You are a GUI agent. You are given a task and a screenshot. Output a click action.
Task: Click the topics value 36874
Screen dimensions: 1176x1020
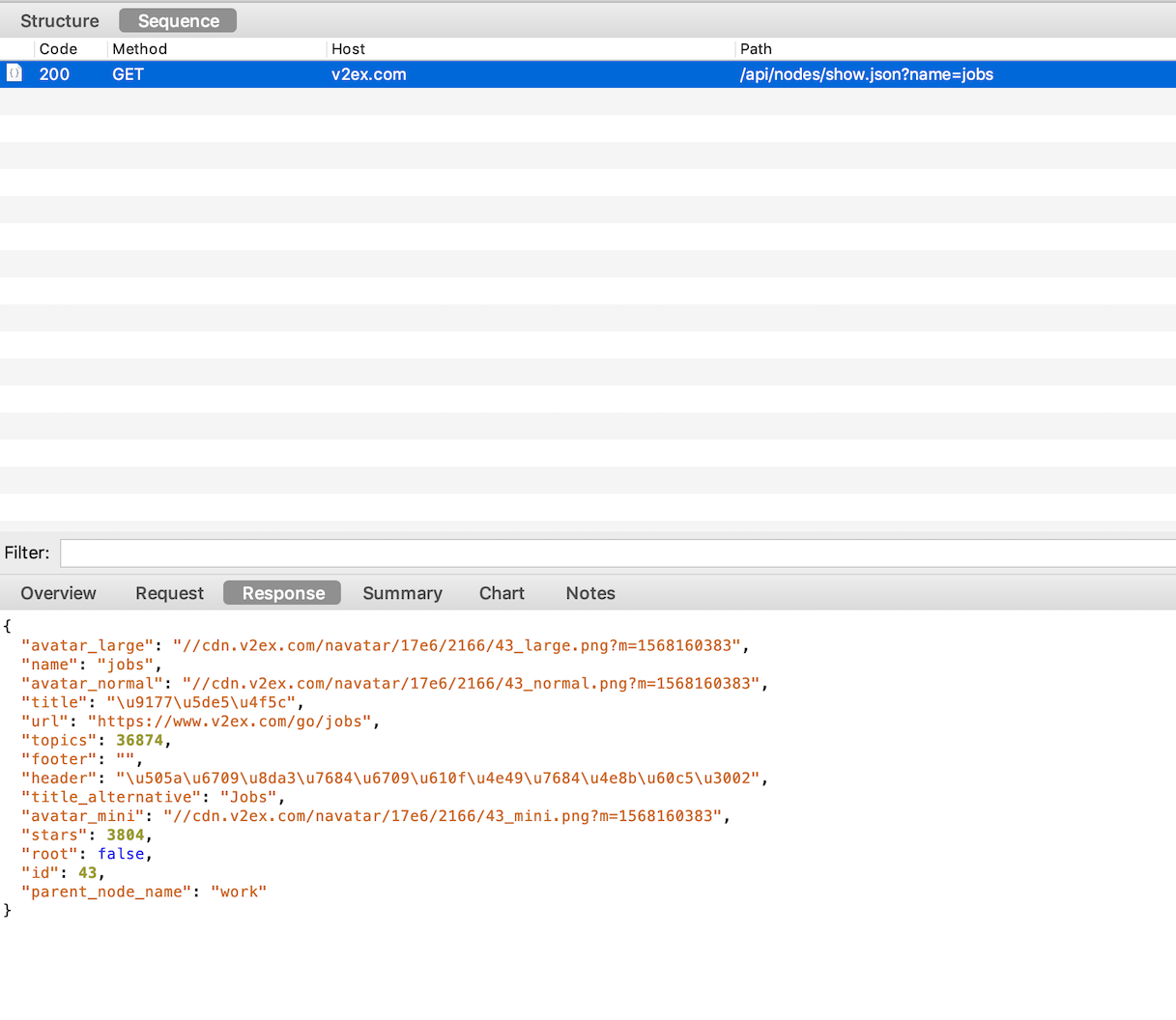point(140,740)
